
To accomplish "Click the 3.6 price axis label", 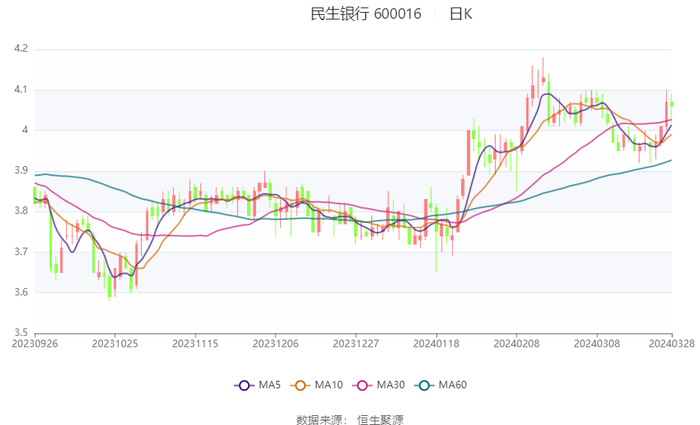I will 21,292.
